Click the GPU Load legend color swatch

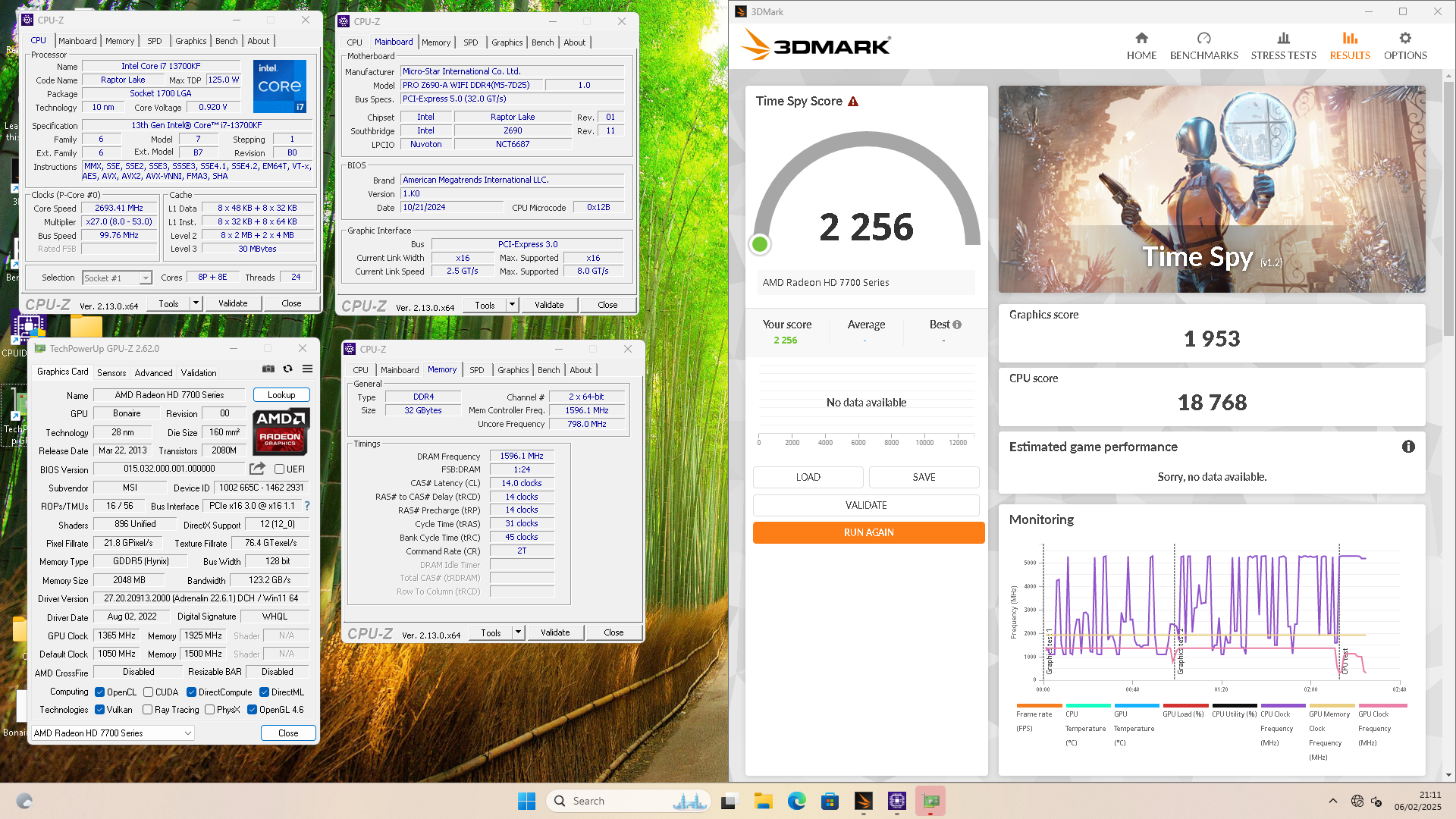[x=1185, y=706]
